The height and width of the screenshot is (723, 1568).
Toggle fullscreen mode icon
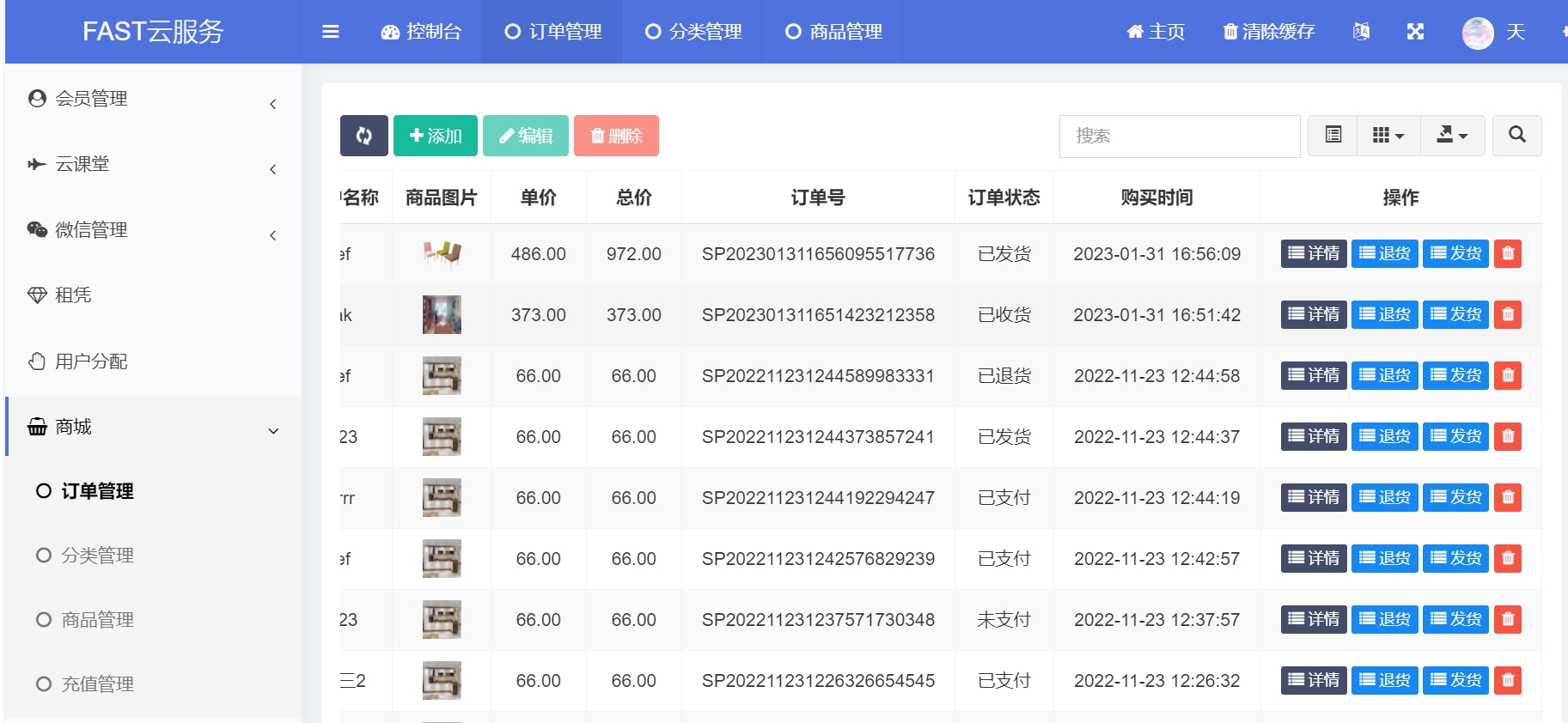(1415, 32)
